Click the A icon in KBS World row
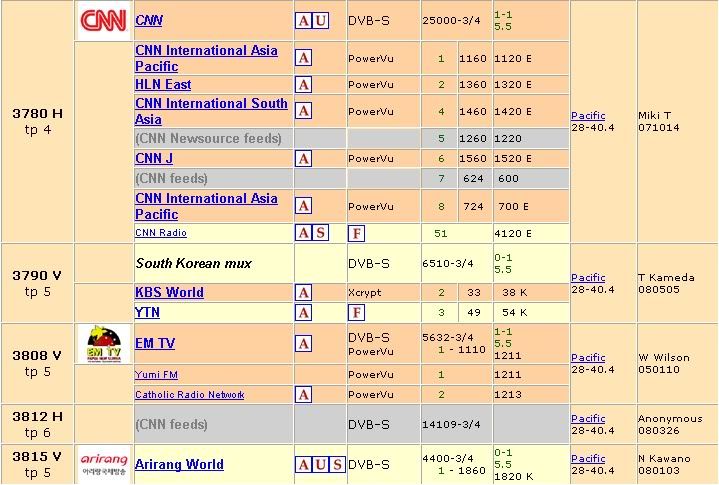 [x=304, y=292]
